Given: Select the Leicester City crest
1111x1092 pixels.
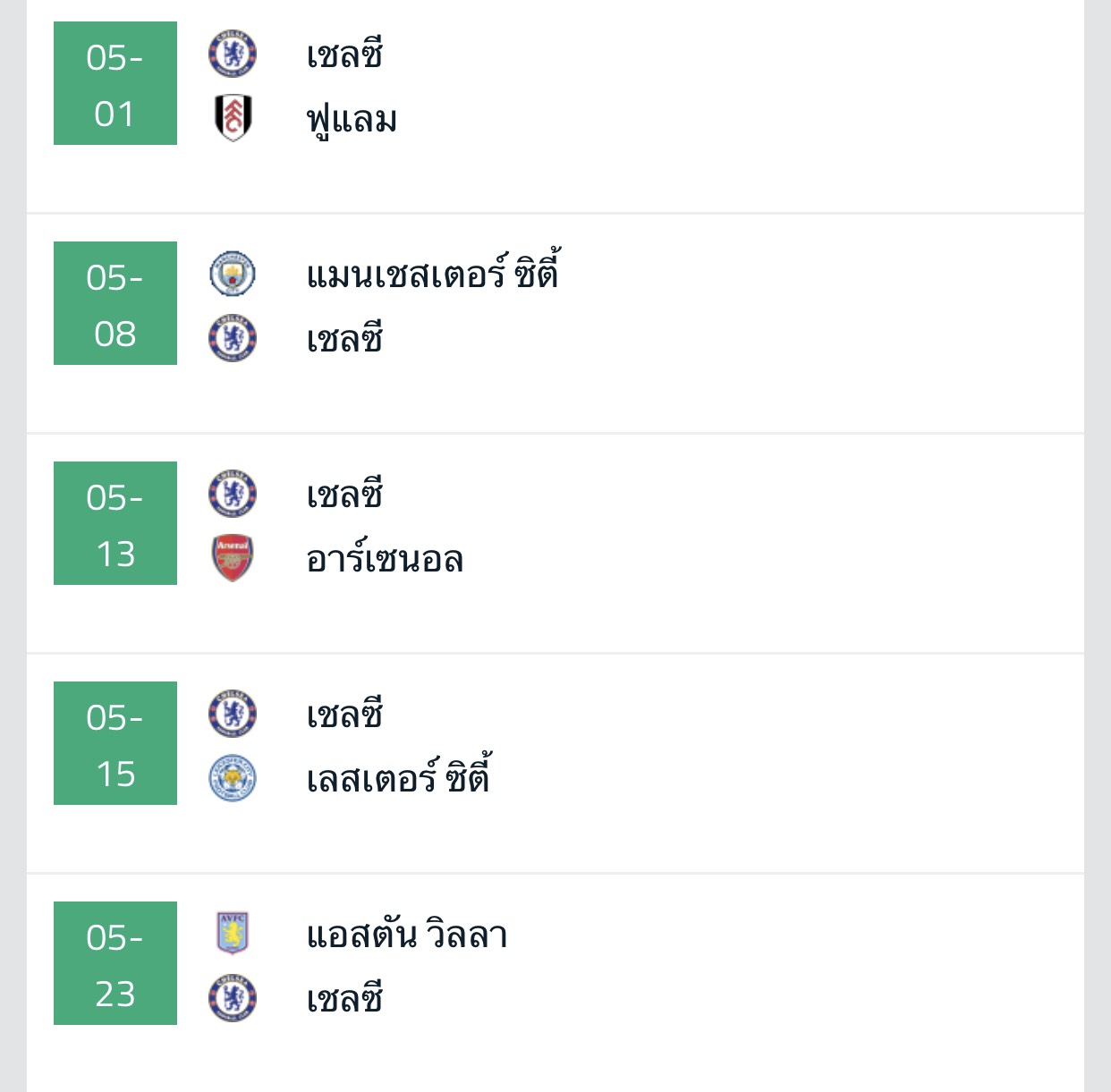Looking at the screenshot, I should click(233, 778).
